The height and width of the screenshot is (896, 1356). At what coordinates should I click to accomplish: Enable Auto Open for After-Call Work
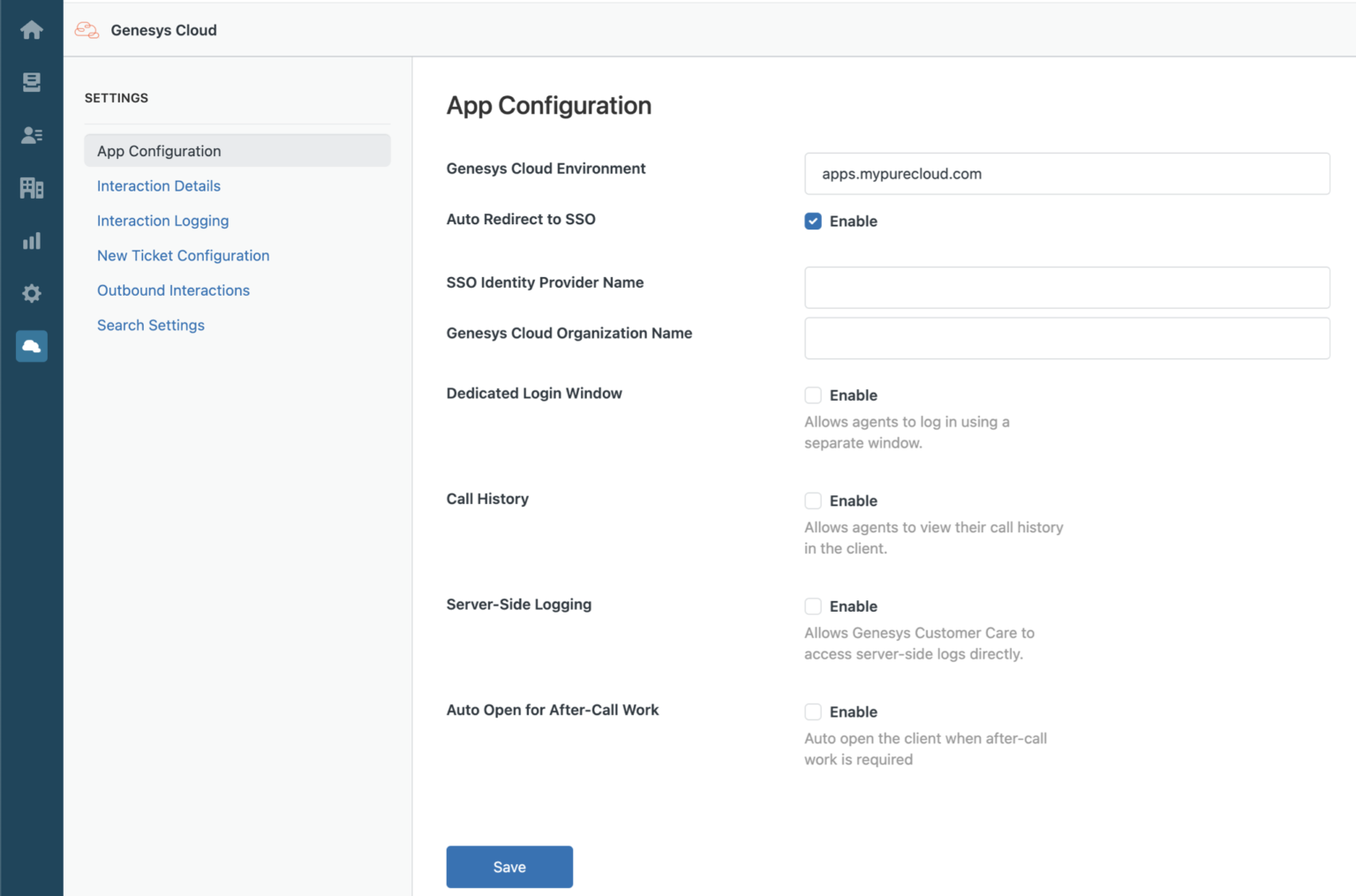click(x=813, y=712)
